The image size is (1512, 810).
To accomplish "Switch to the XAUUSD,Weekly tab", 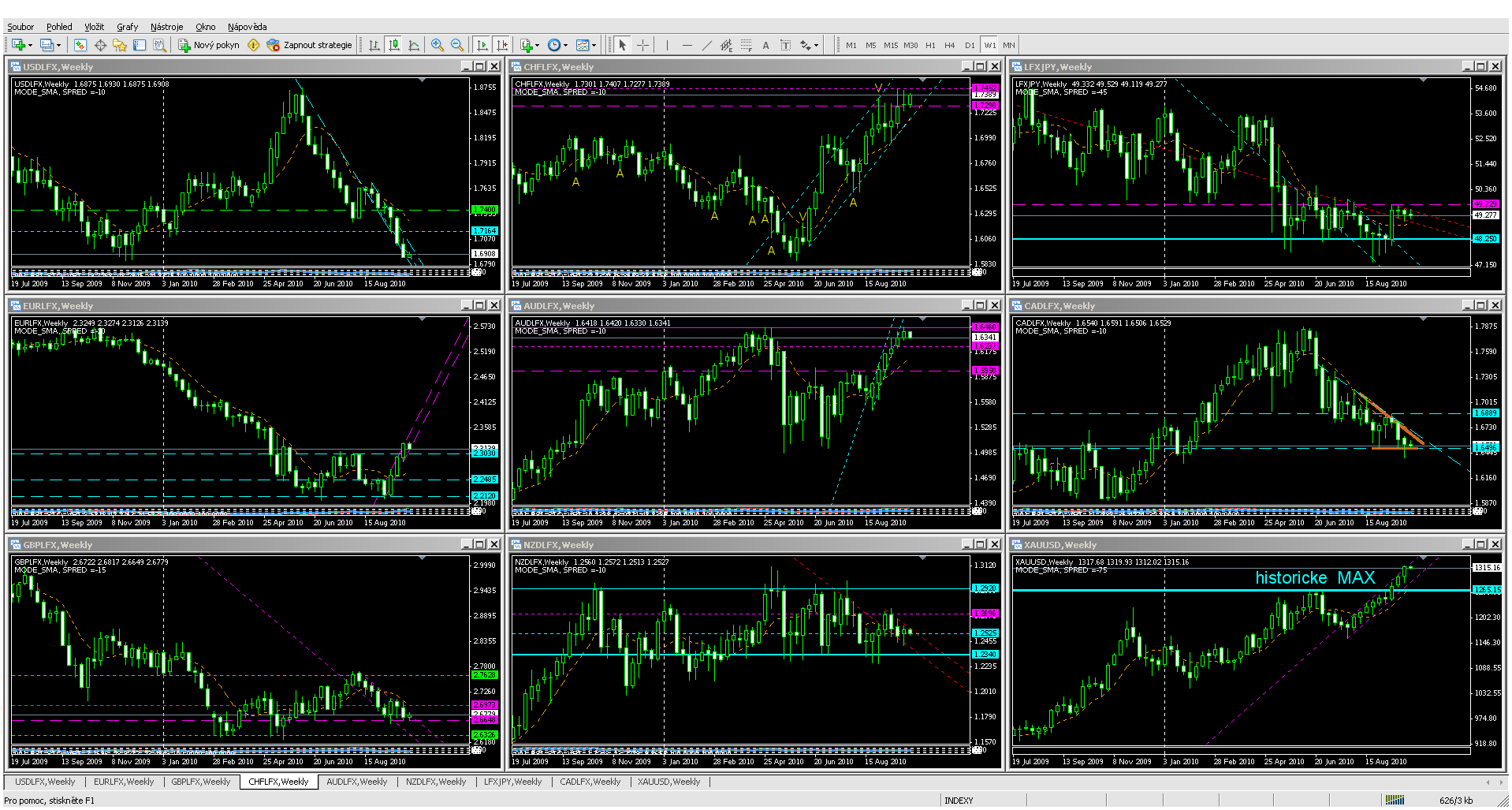I will (x=669, y=782).
